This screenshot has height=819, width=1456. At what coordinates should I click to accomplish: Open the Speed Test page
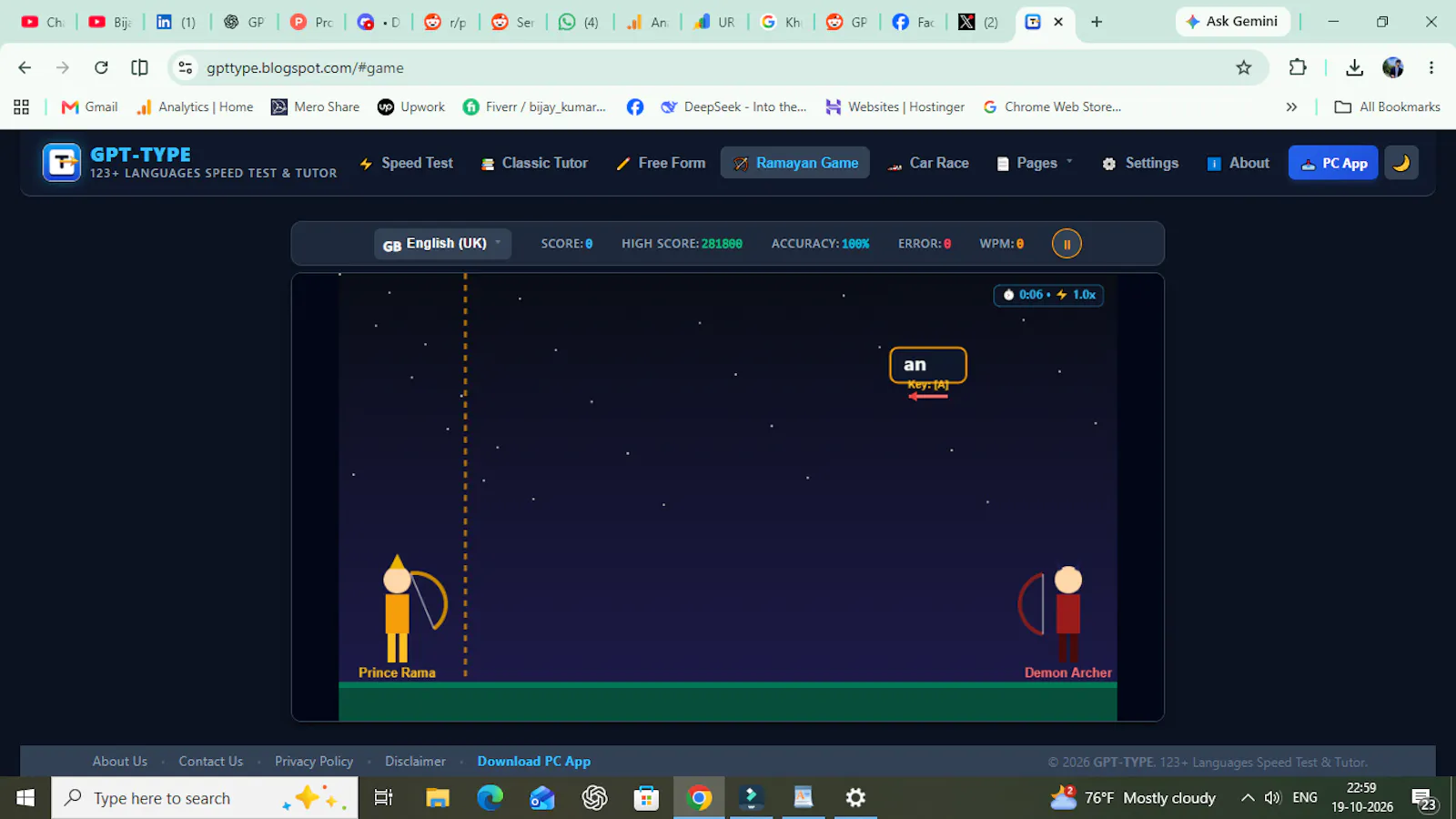[406, 163]
